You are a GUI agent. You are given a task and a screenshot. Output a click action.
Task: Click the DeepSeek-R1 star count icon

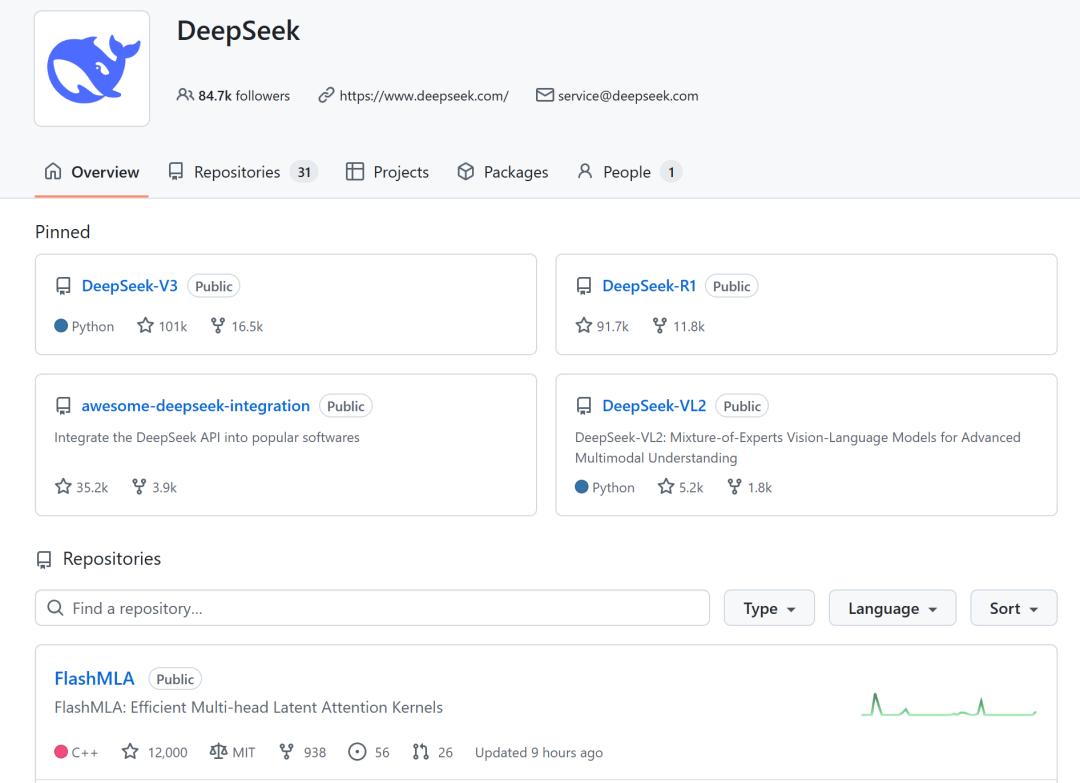pos(584,326)
